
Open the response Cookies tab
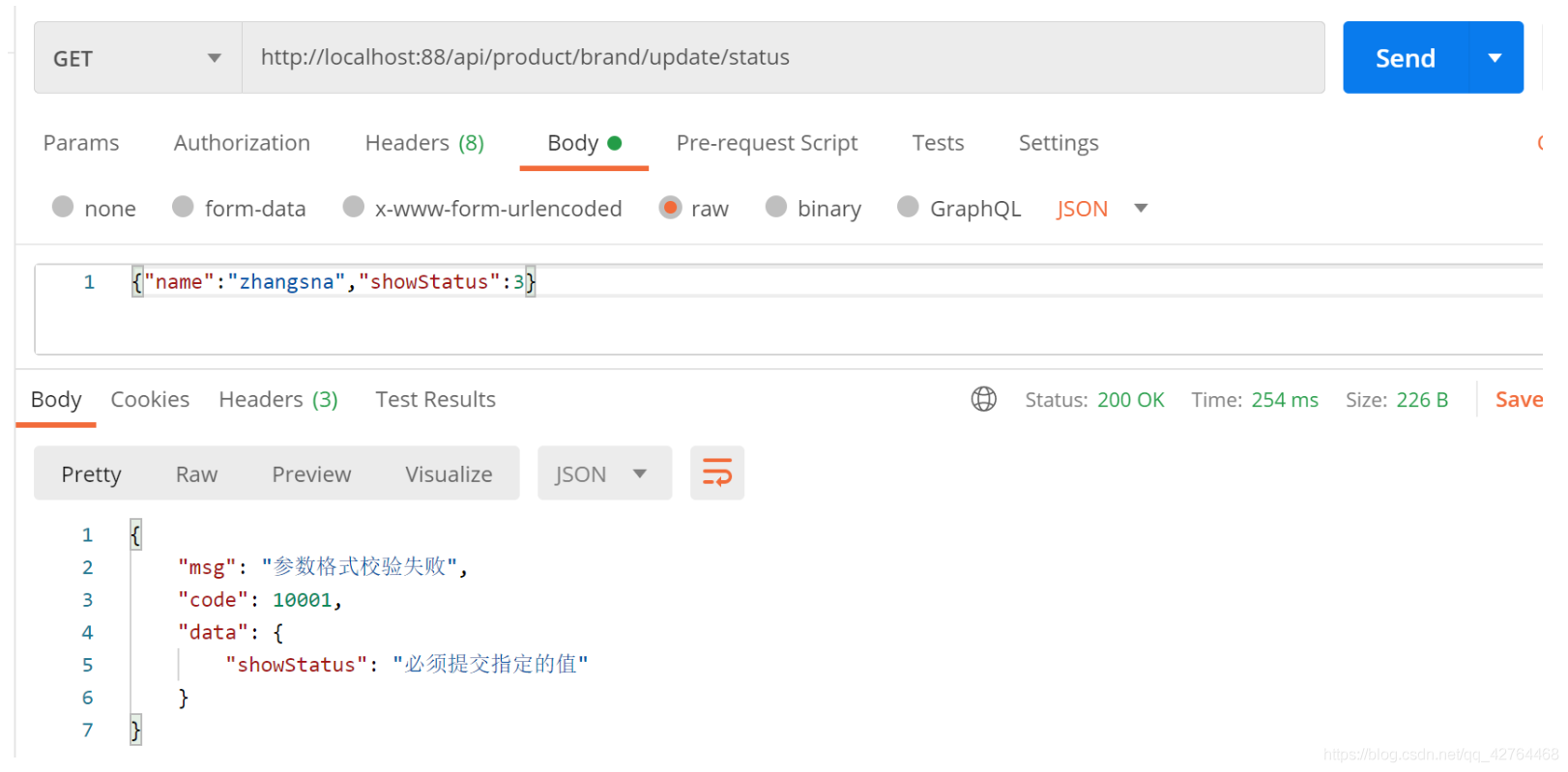click(x=150, y=400)
